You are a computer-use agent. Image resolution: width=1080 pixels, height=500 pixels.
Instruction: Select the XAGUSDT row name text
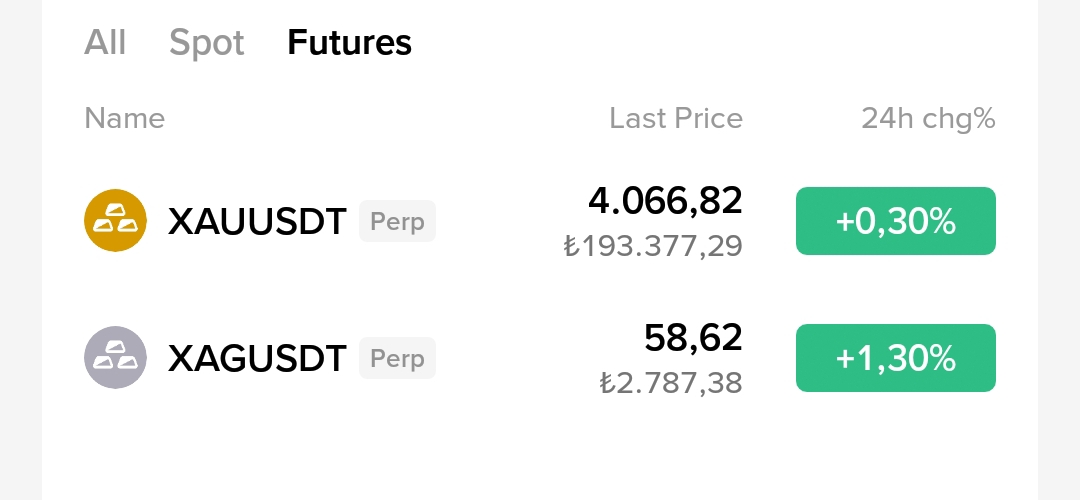(257, 359)
